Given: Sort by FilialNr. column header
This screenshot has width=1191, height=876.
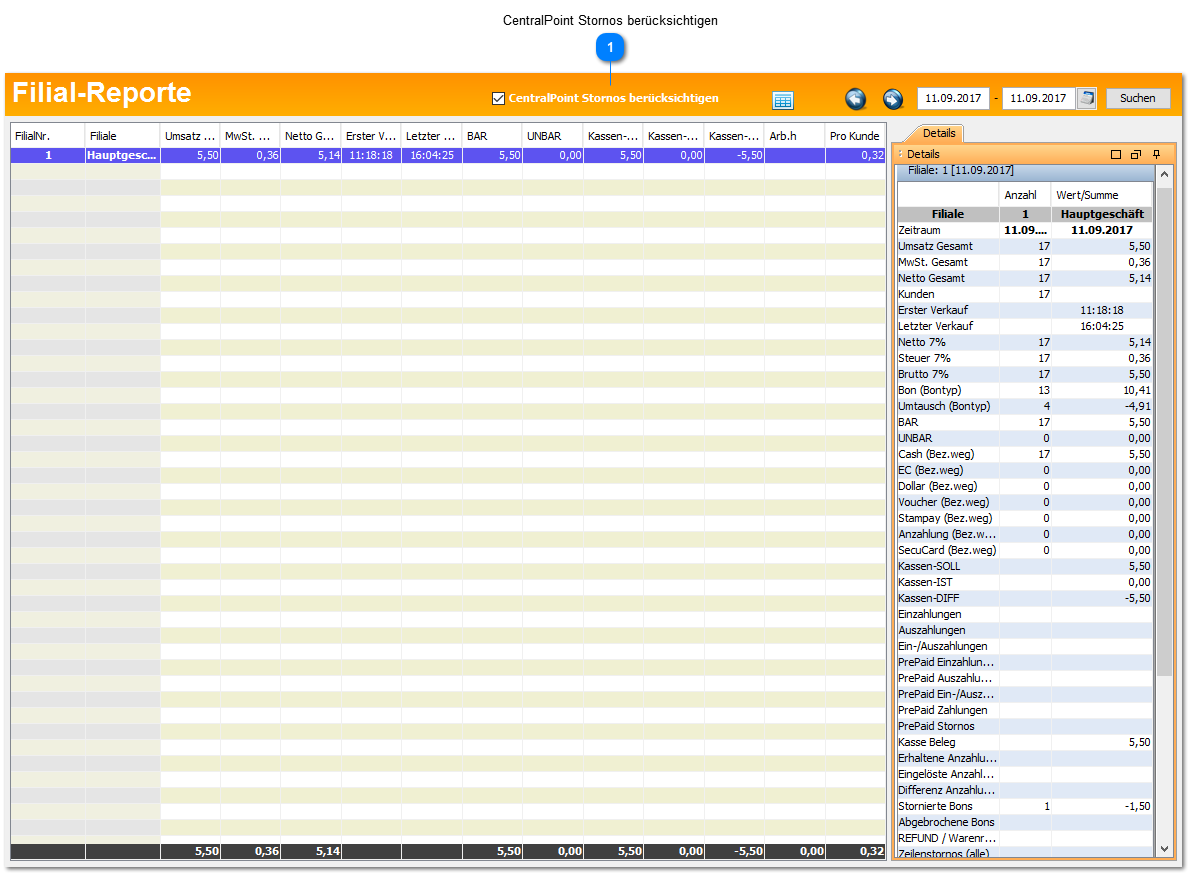Looking at the screenshot, I should 47,136.
